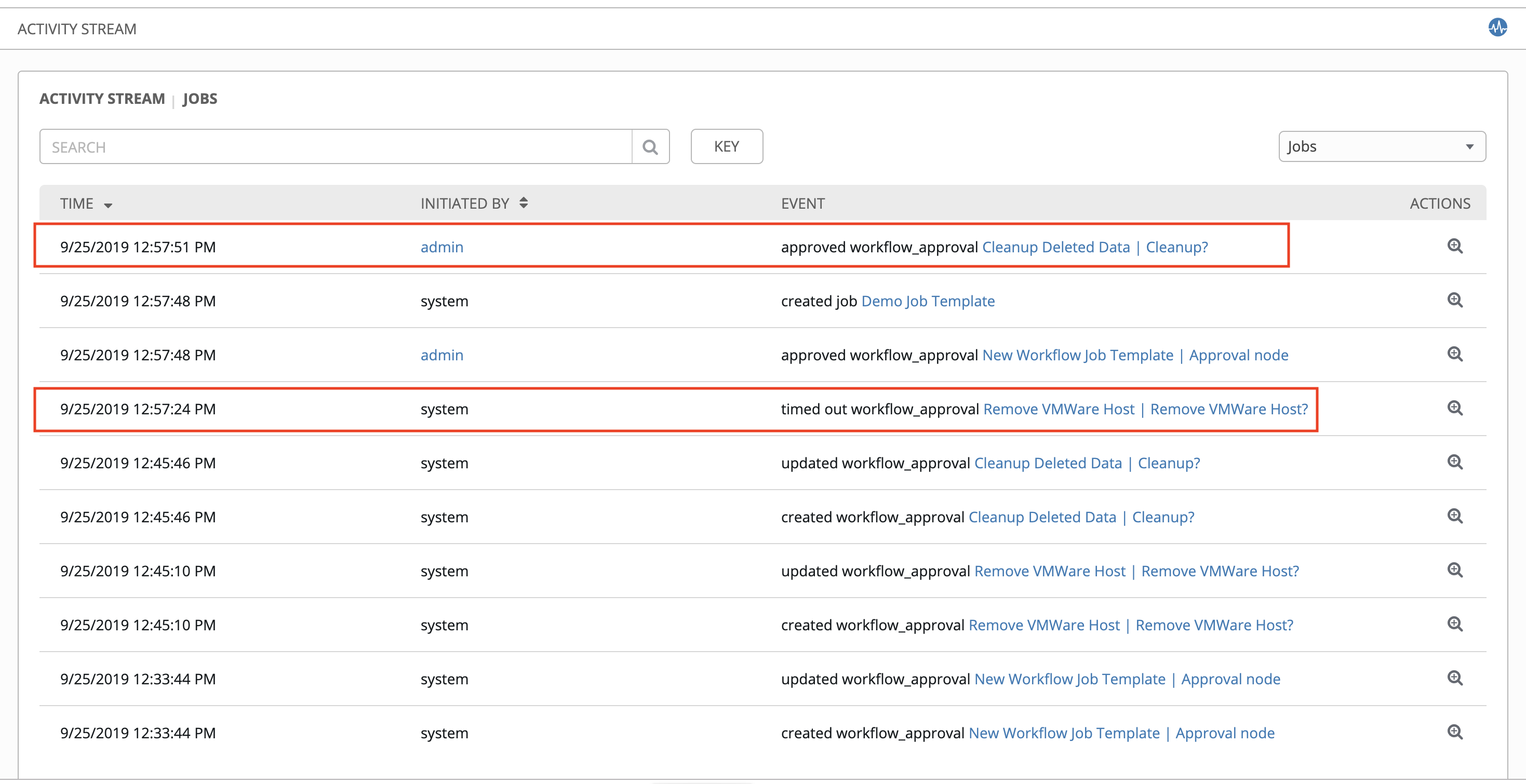The image size is (1526, 784).
Task: Click the JOBS breadcrumb label
Action: [x=199, y=98]
